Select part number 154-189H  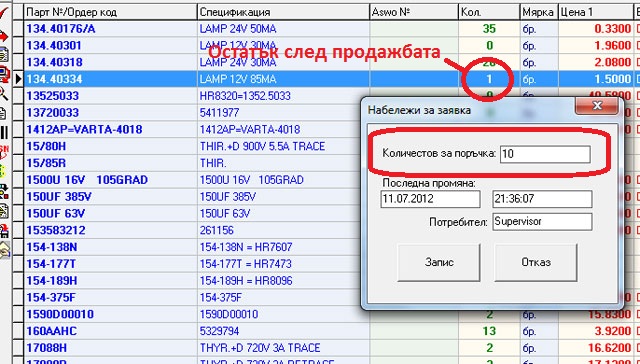pyautogui.click(x=52, y=281)
